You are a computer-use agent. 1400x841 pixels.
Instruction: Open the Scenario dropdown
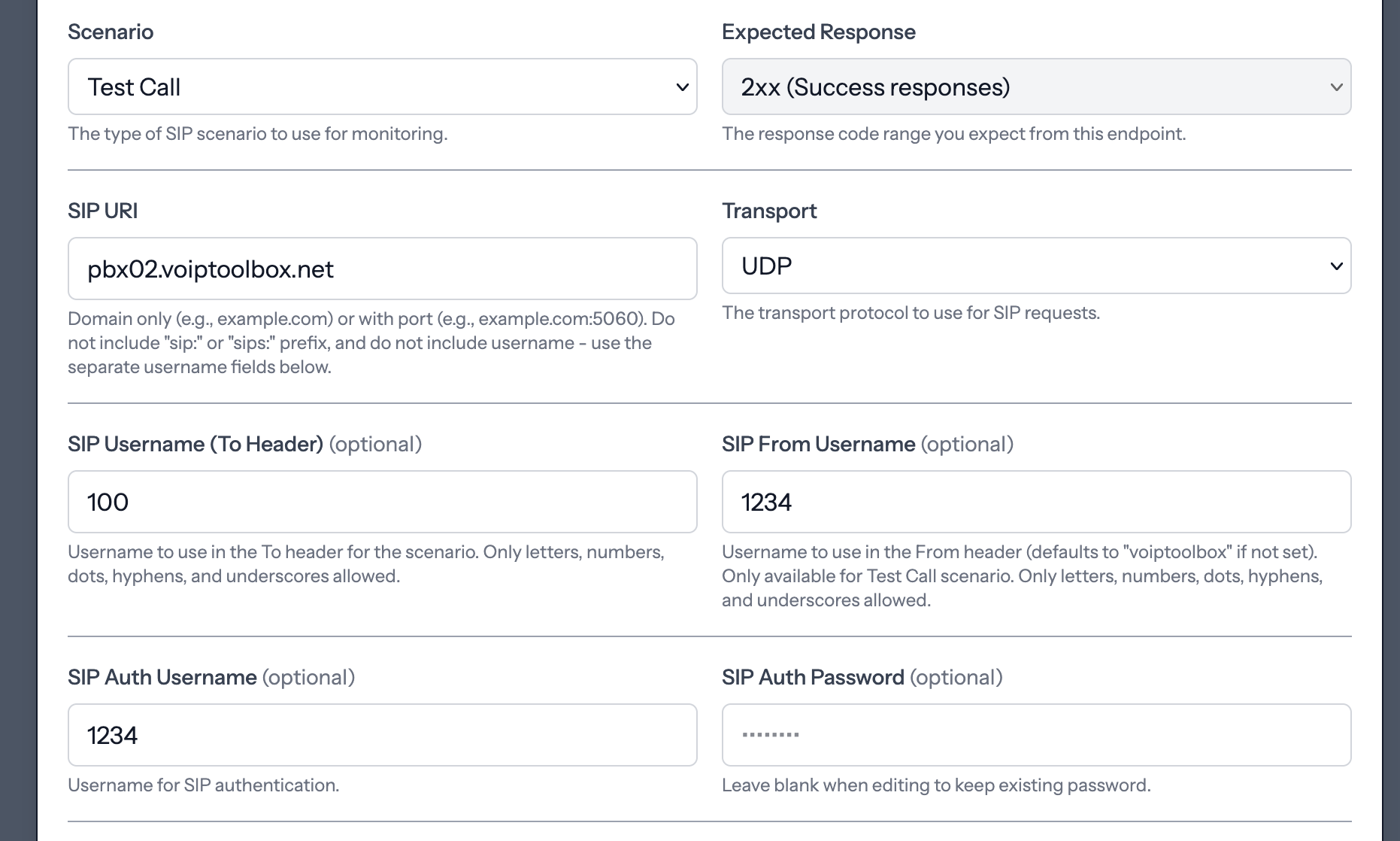click(x=381, y=87)
